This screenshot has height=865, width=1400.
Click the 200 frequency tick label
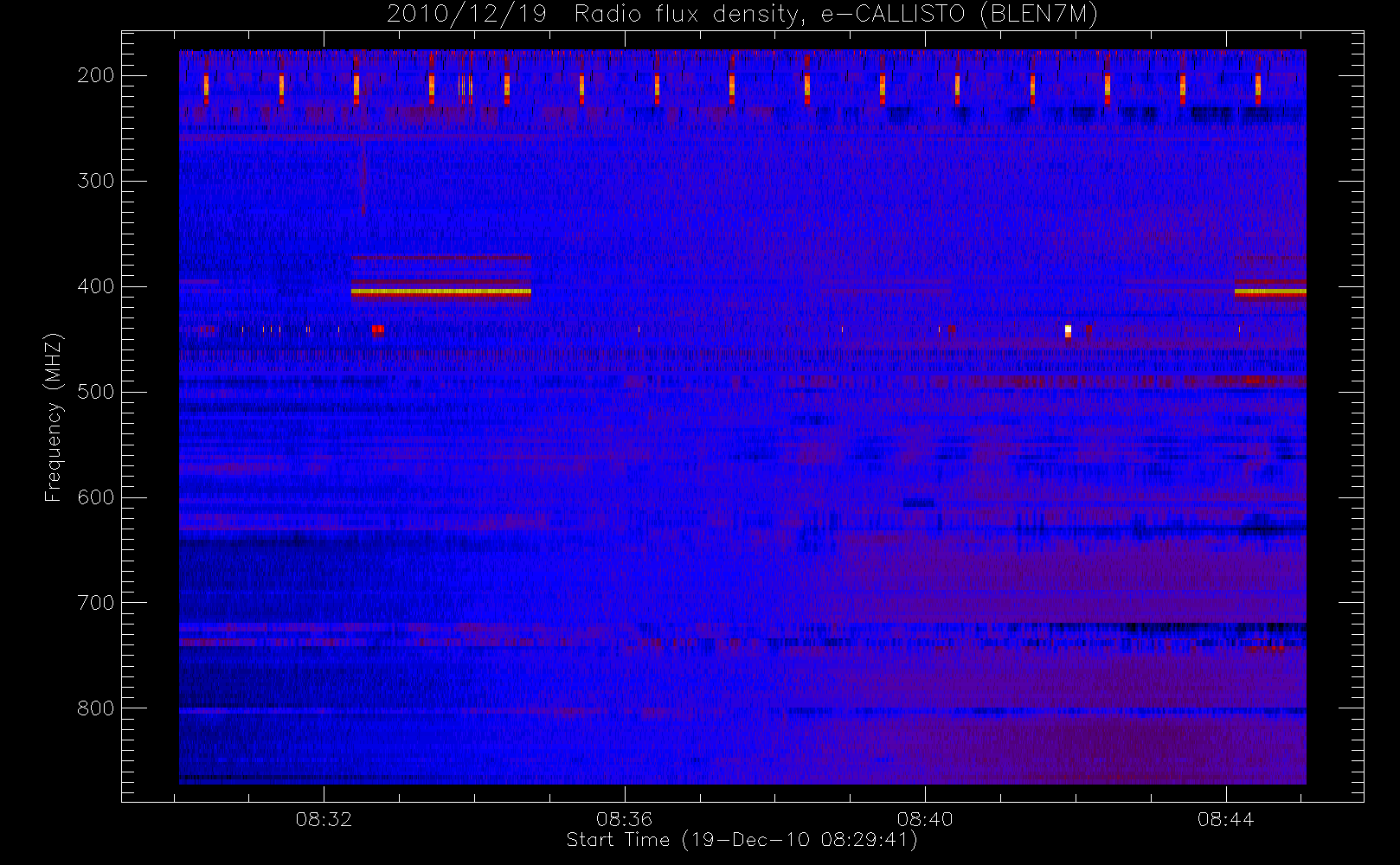point(96,75)
